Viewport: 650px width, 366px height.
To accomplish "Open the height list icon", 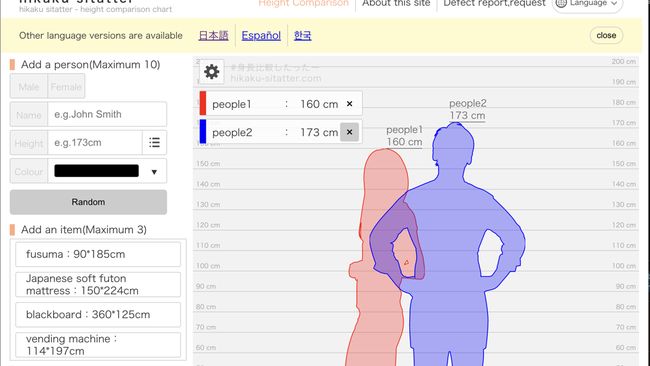I will (x=154, y=143).
